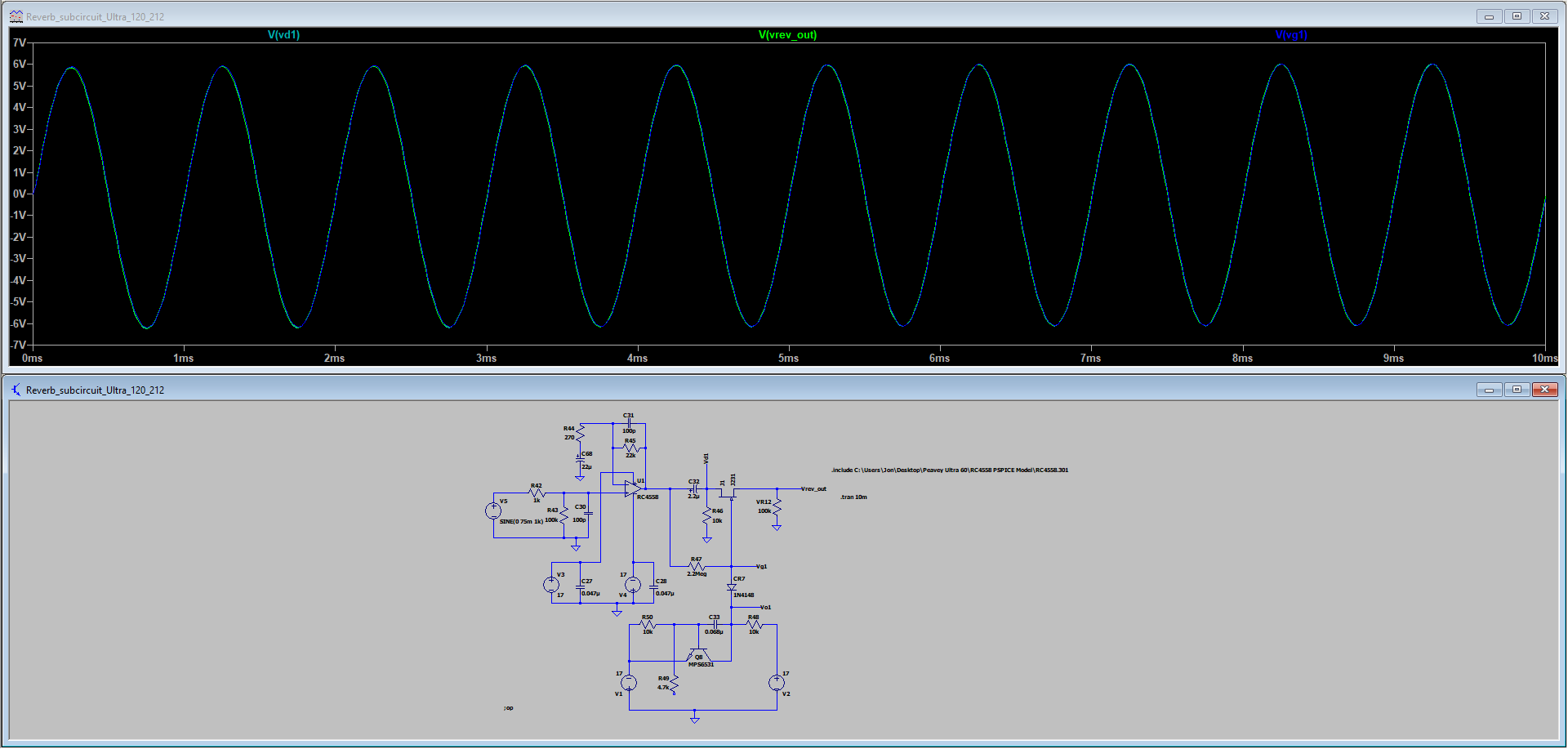The width and height of the screenshot is (1568, 749).
Task: Select resistor R46 symbol
Action: pyautogui.click(x=706, y=515)
